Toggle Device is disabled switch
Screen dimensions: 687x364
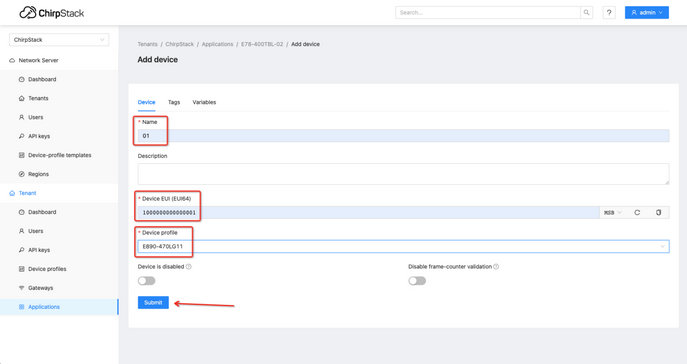(146, 281)
